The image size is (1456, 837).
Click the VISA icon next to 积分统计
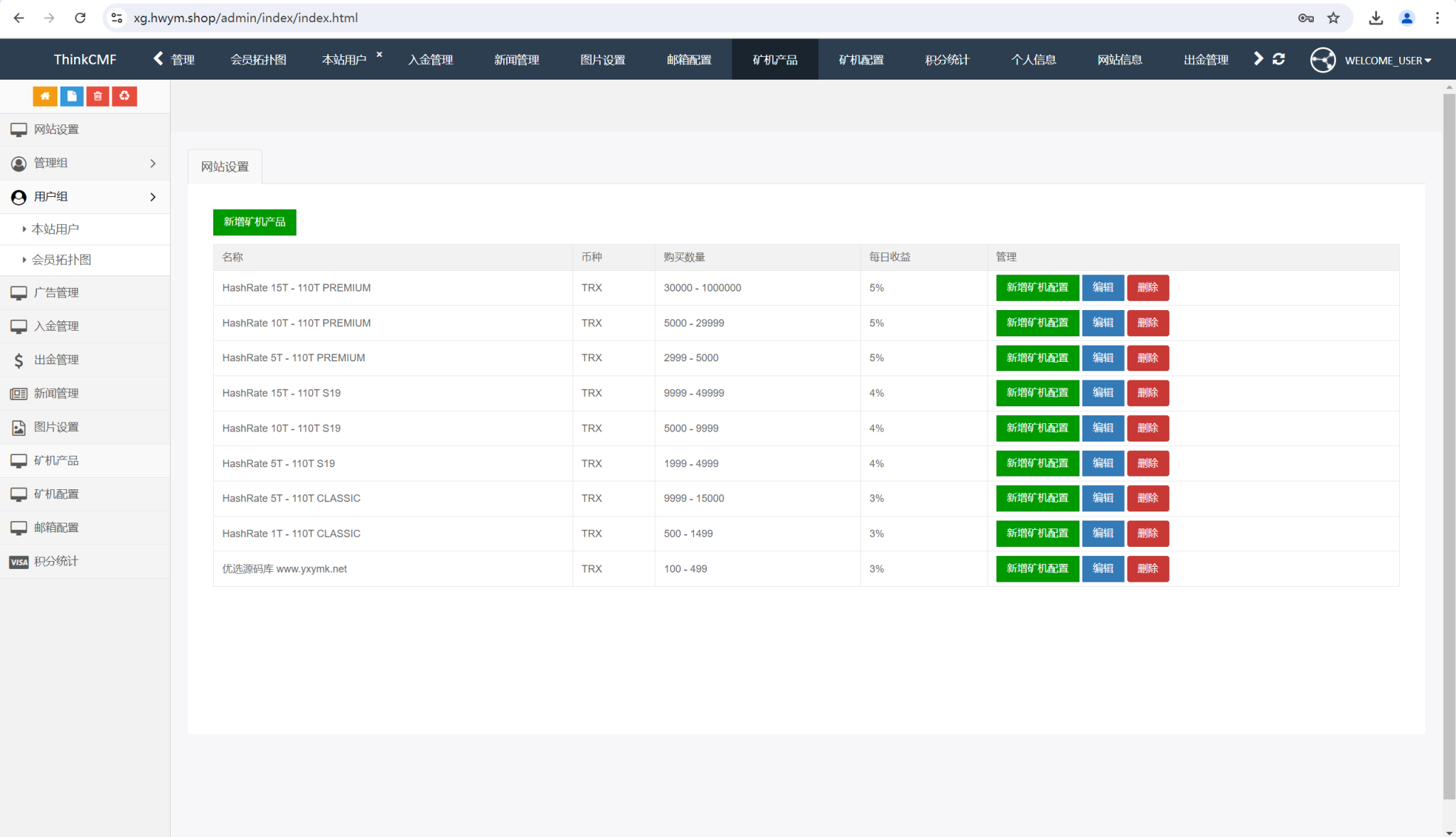tap(19, 562)
